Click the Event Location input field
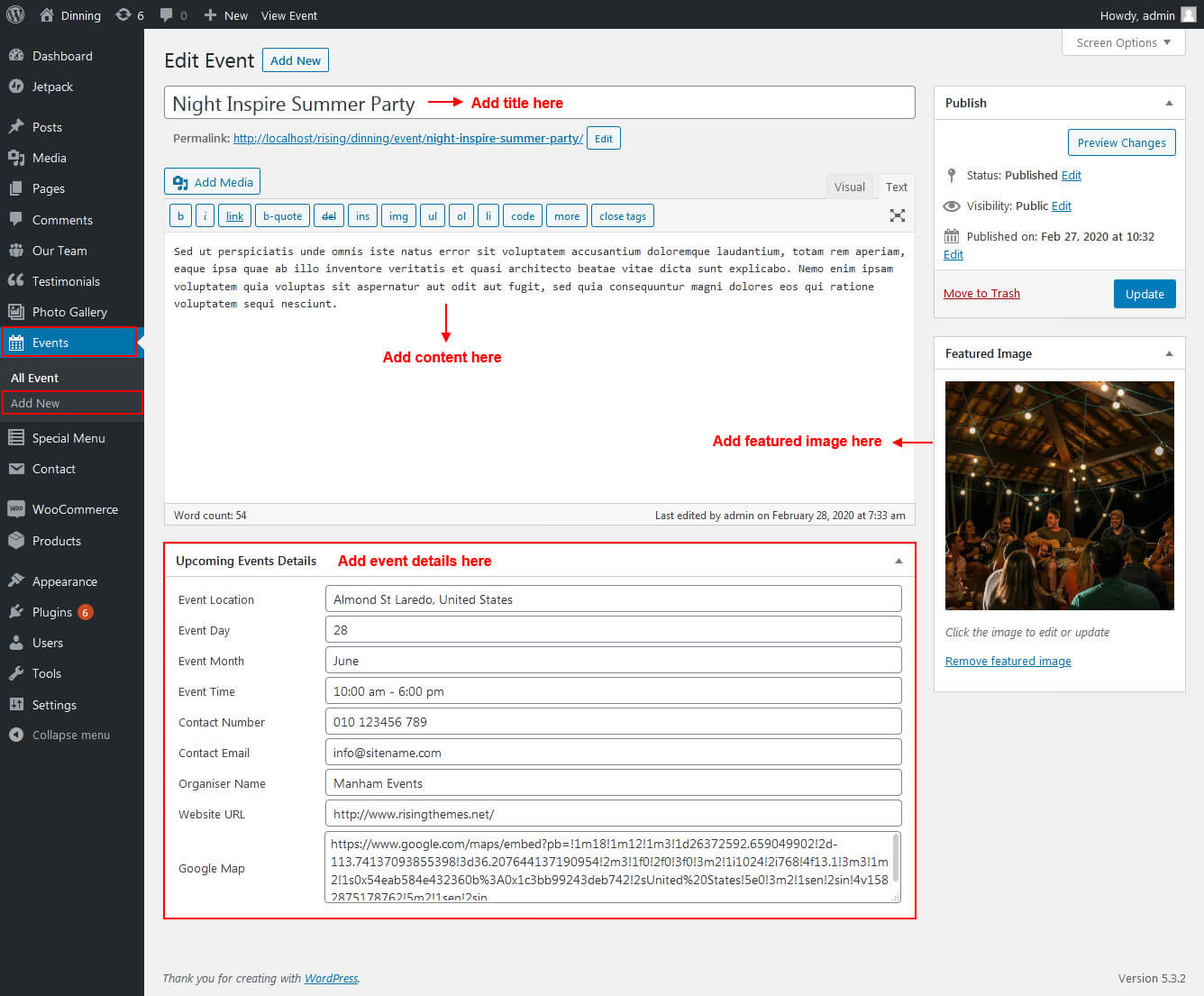 click(x=613, y=599)
